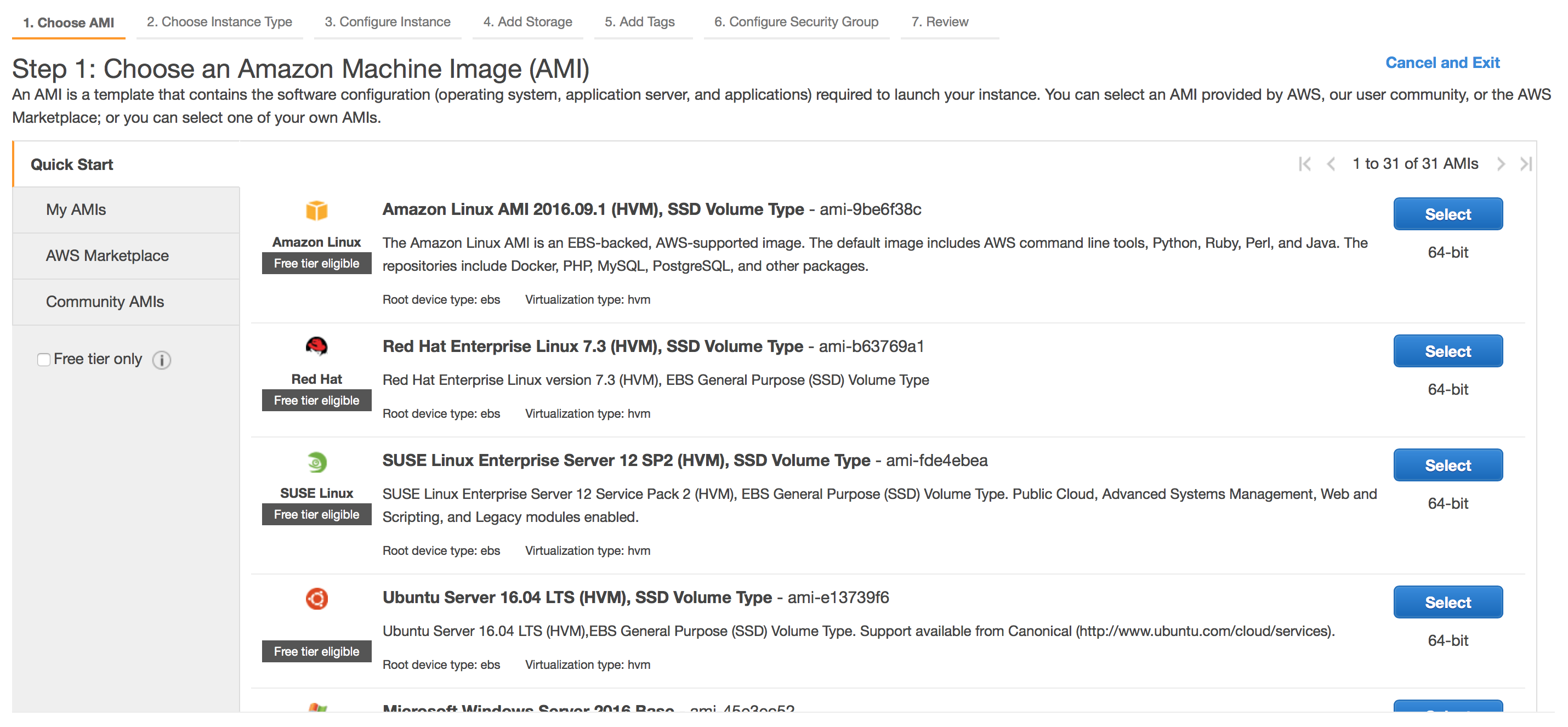Click ami-b63769a1 ID text
The image size is (1568, 727).
pos(871,347)
